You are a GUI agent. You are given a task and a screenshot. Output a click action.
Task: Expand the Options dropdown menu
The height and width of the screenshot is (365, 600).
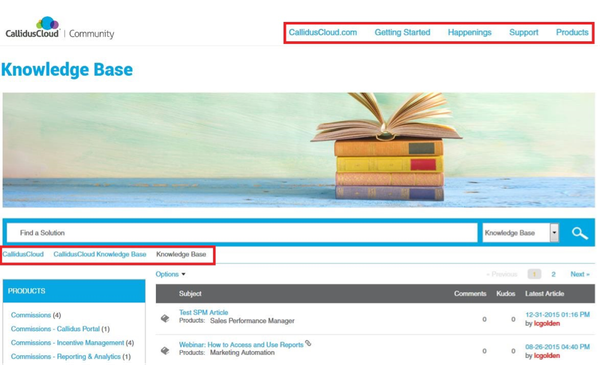coord(170,274)
